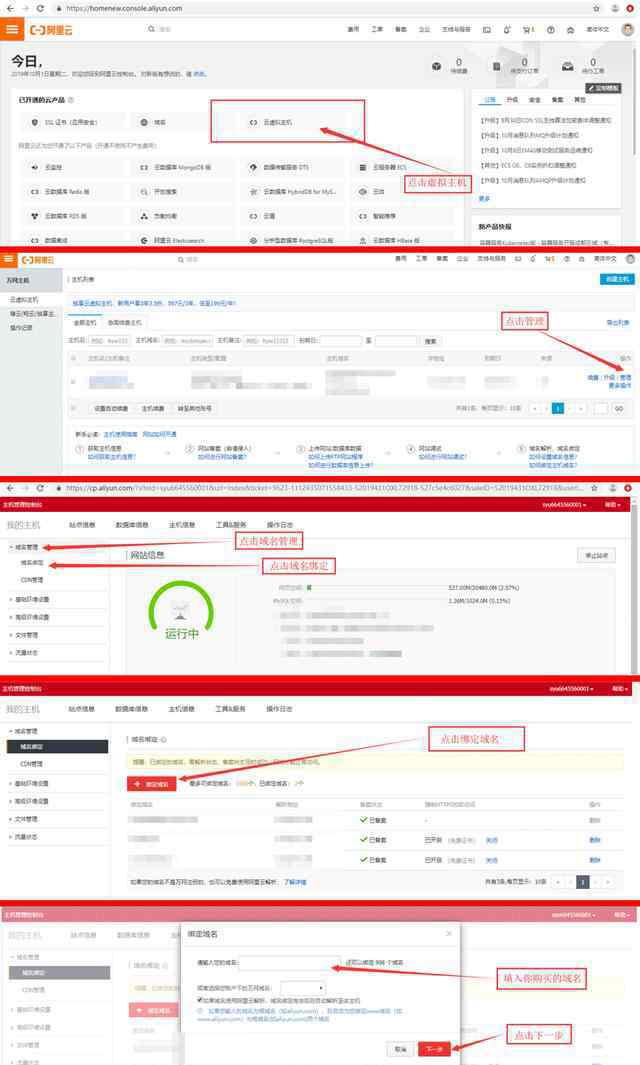Viewport: 640px width, 1065px height.
Task: Tick the checkbox beside 设置自动续费 below the table
Action: coord(73,408)
